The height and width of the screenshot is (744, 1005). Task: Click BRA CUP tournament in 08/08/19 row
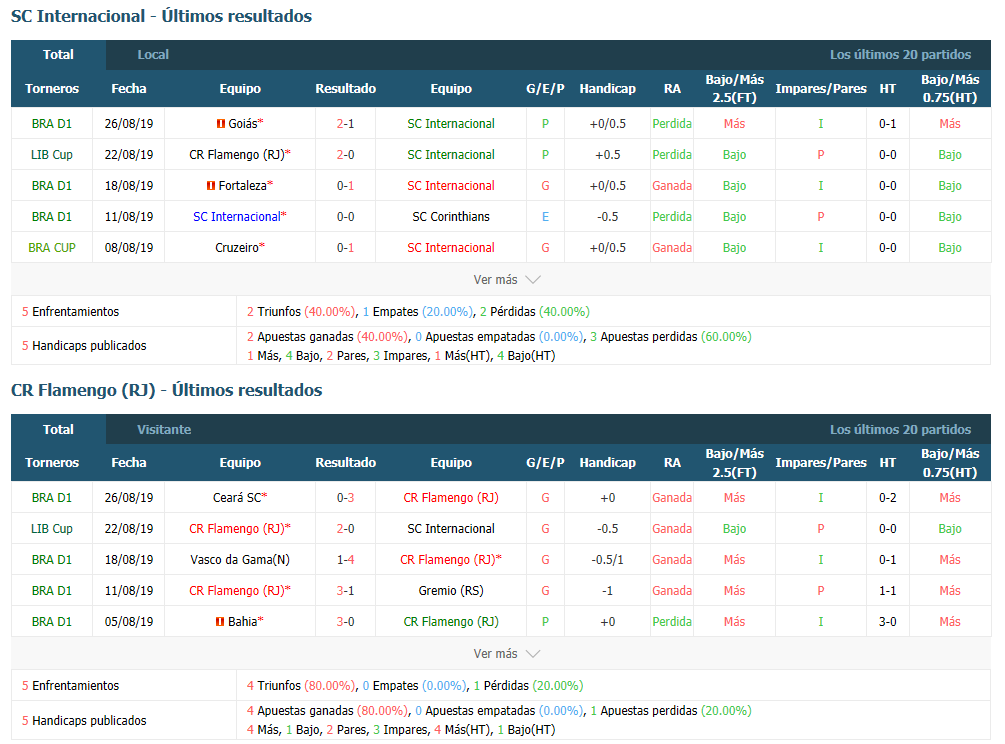click(52, 248)
